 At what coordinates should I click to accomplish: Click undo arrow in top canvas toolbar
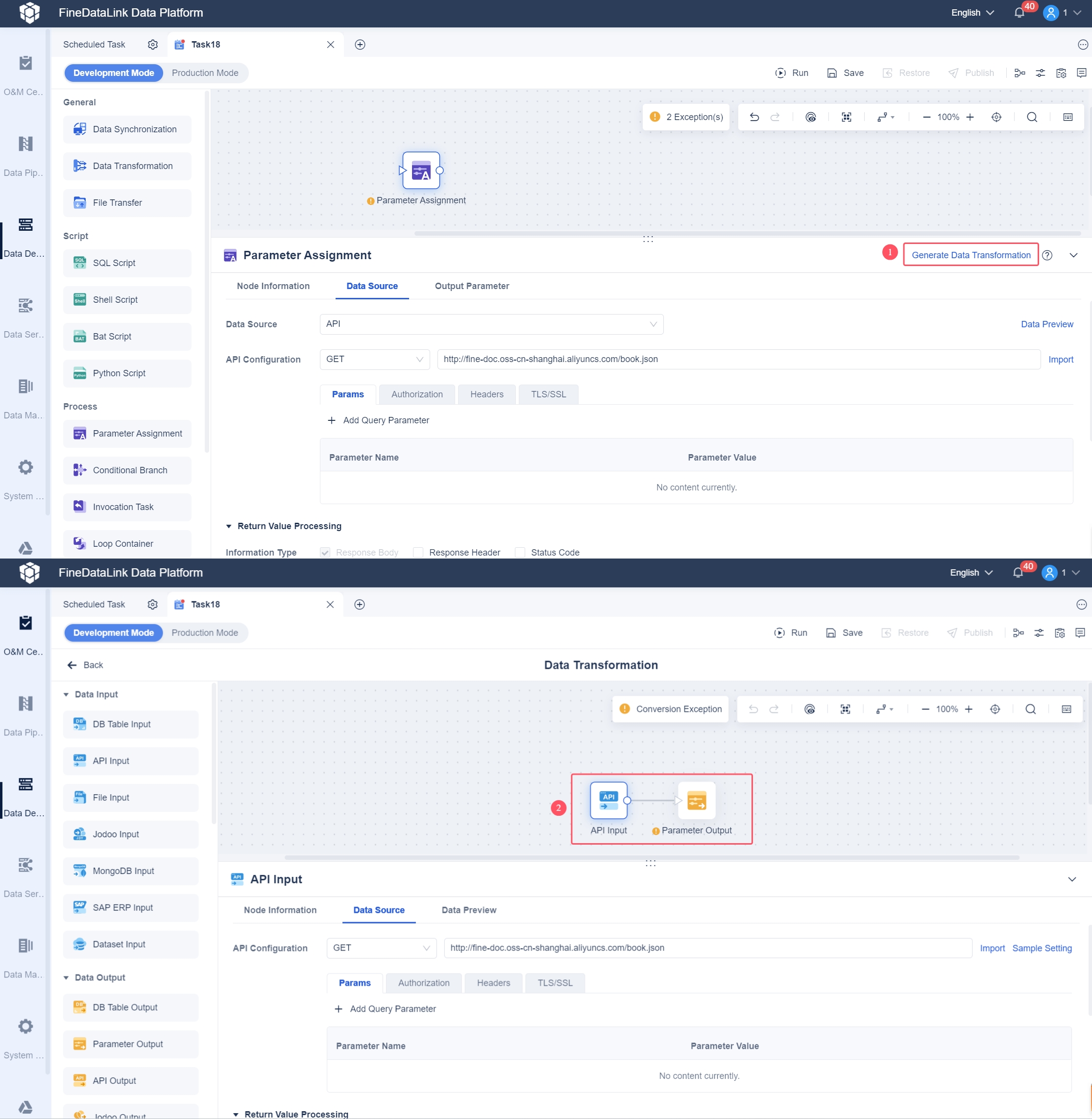(754, 117)
